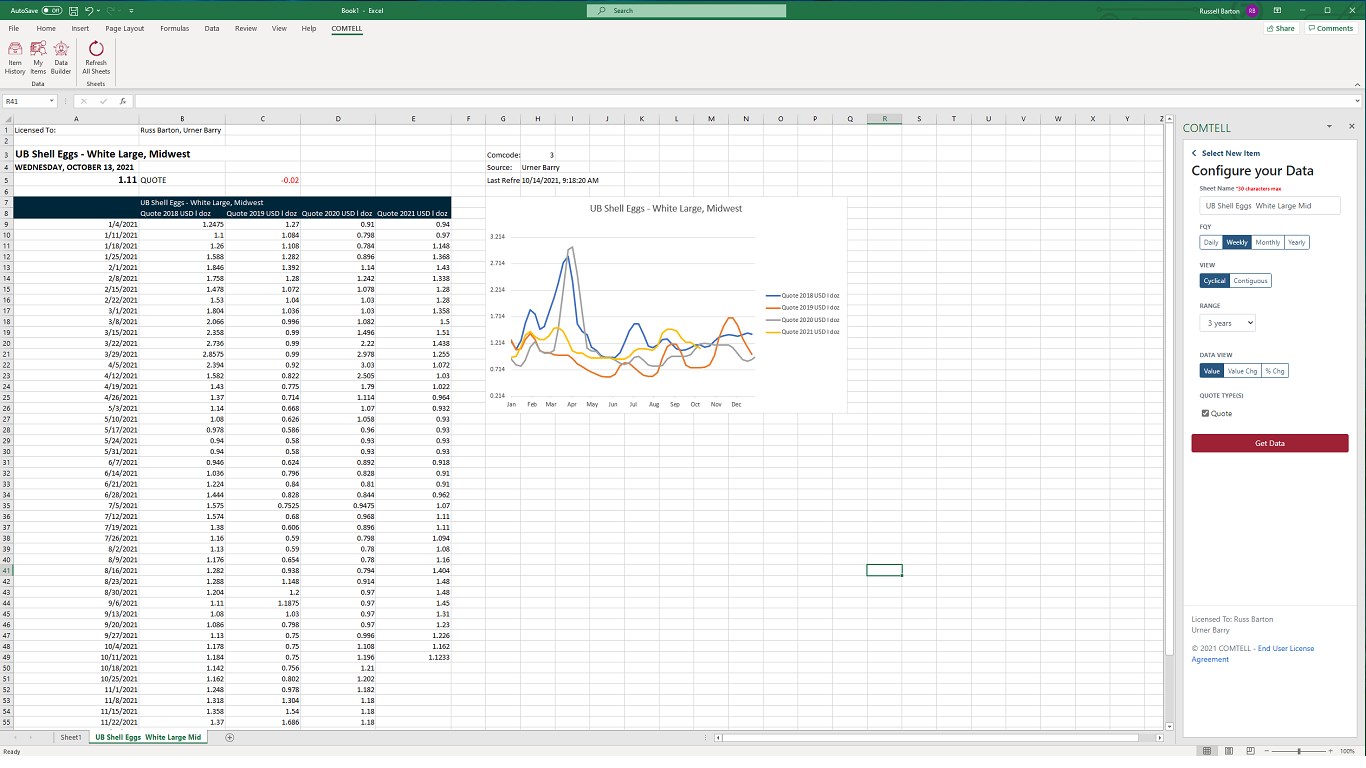
Task: Open My Items in the ribbon
Action: click(x=38, y=58)
